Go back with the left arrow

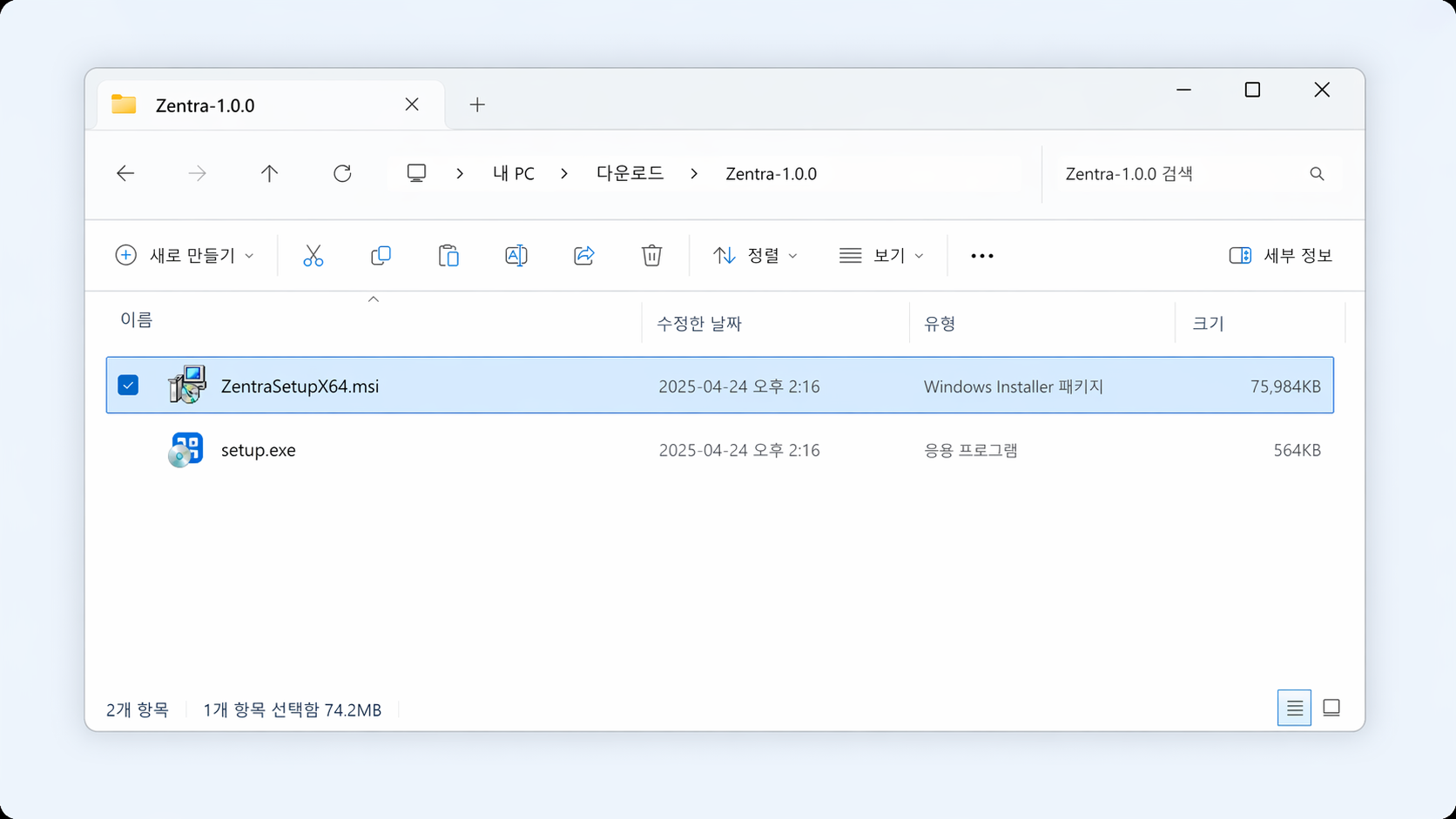pos(125,173)
